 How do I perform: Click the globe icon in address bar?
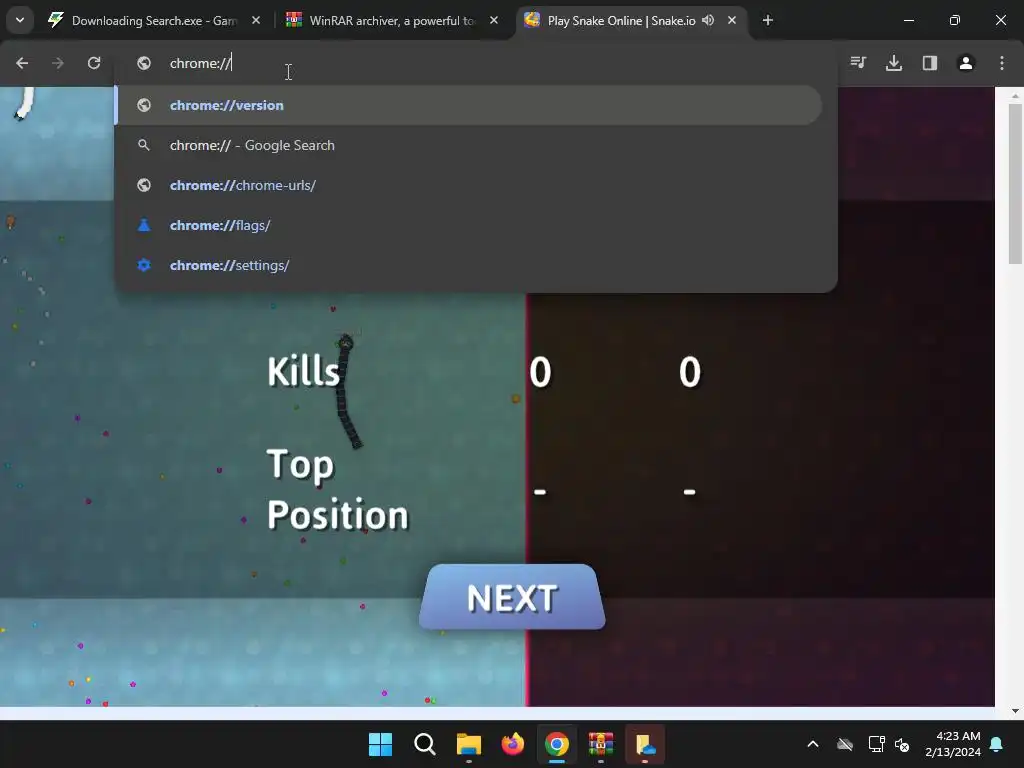[144, 63]
